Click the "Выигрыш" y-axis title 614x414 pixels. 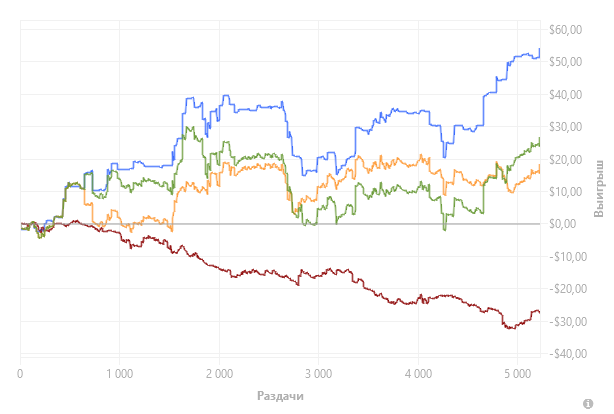[x=599, y=187]
